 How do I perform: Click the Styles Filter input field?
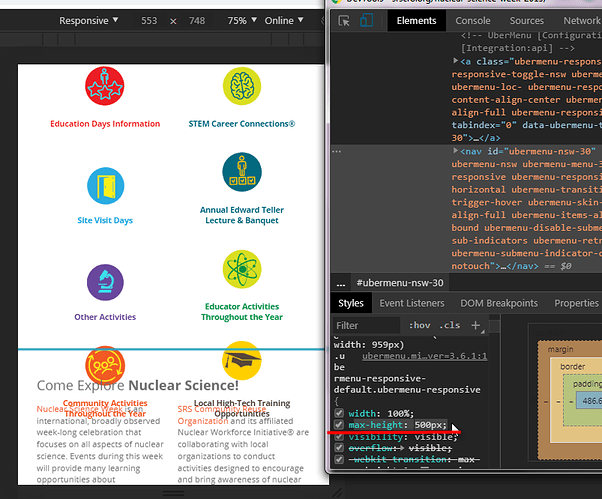366,326
